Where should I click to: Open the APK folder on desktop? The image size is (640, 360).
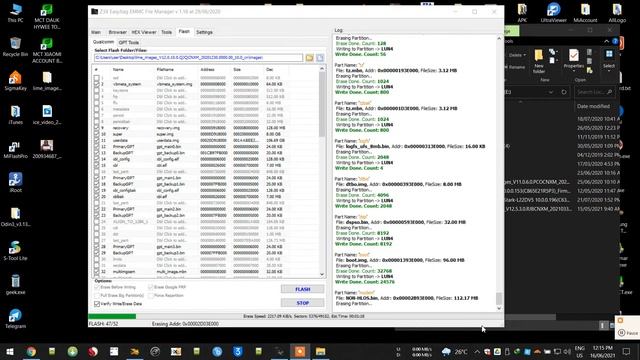pyautogui.click(x=522, y=12)
